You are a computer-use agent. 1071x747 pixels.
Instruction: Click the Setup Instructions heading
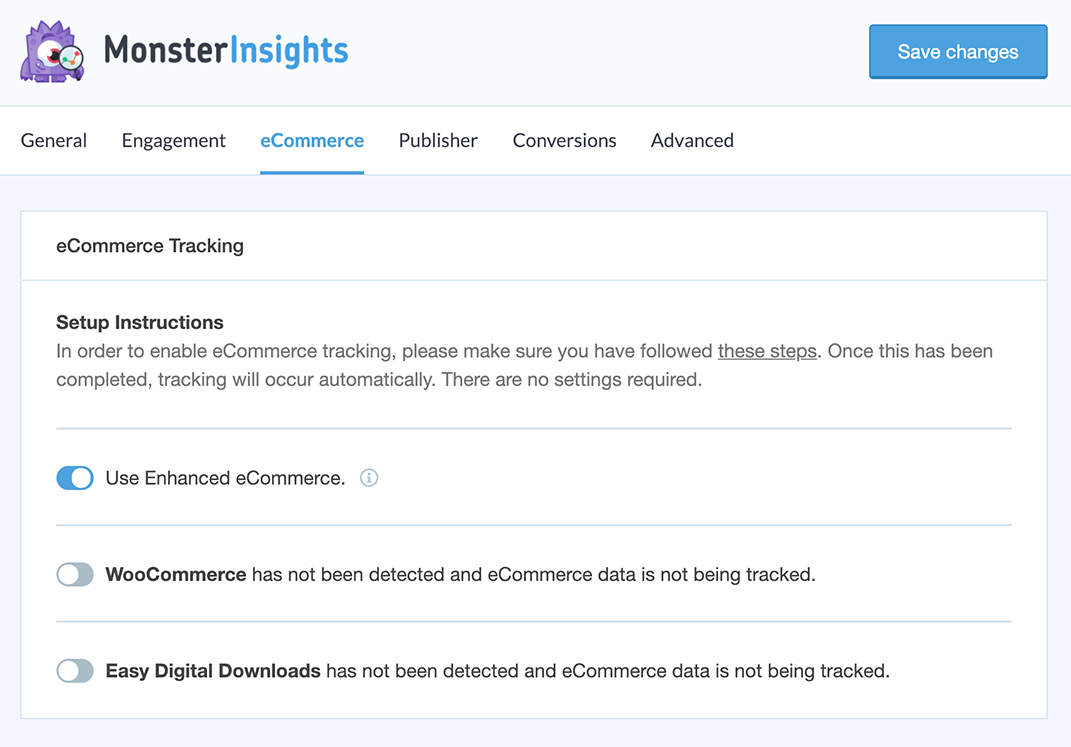click(140, 323)
